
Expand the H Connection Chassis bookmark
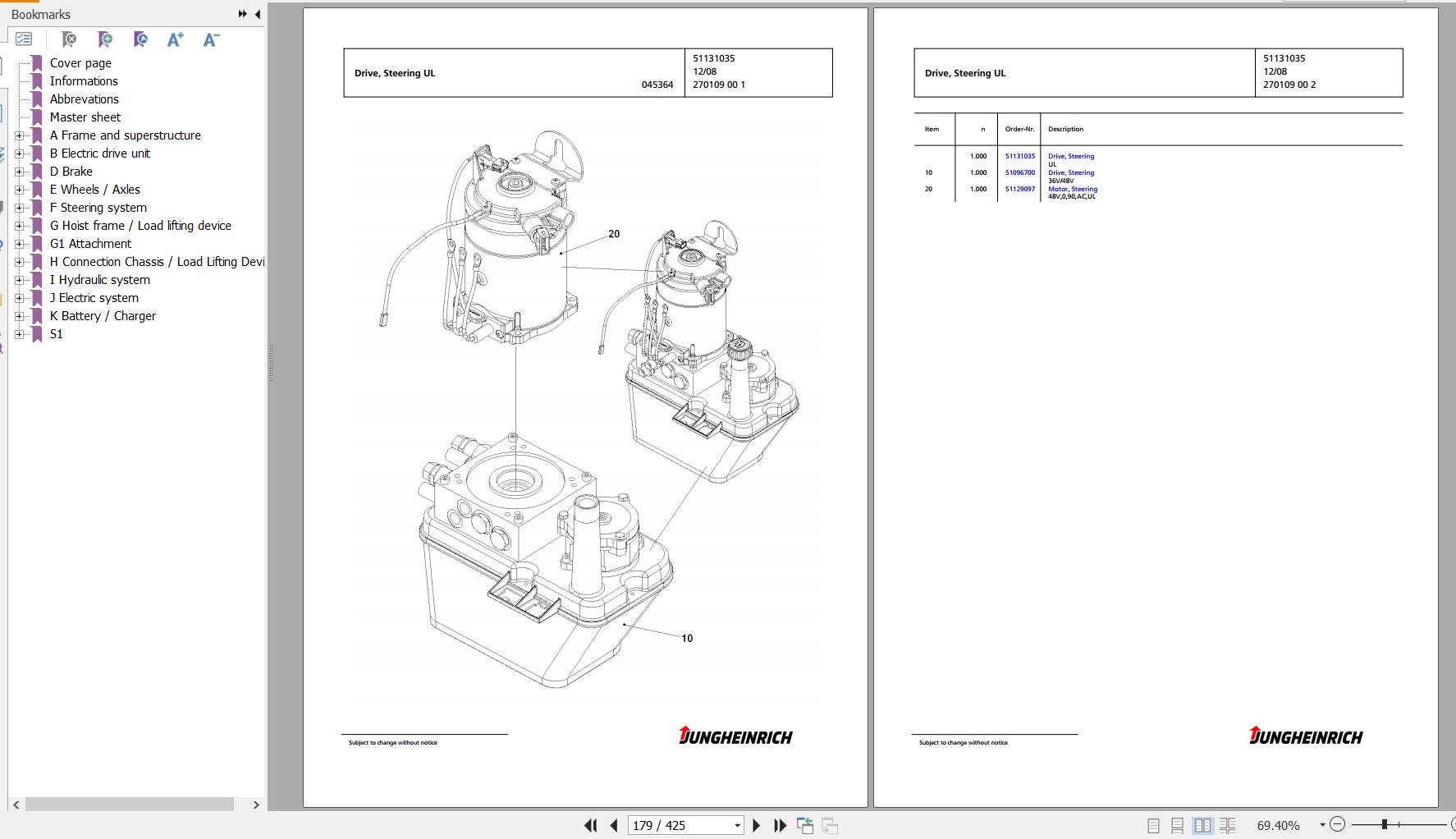pyautogui.click(x=20, y=262)
